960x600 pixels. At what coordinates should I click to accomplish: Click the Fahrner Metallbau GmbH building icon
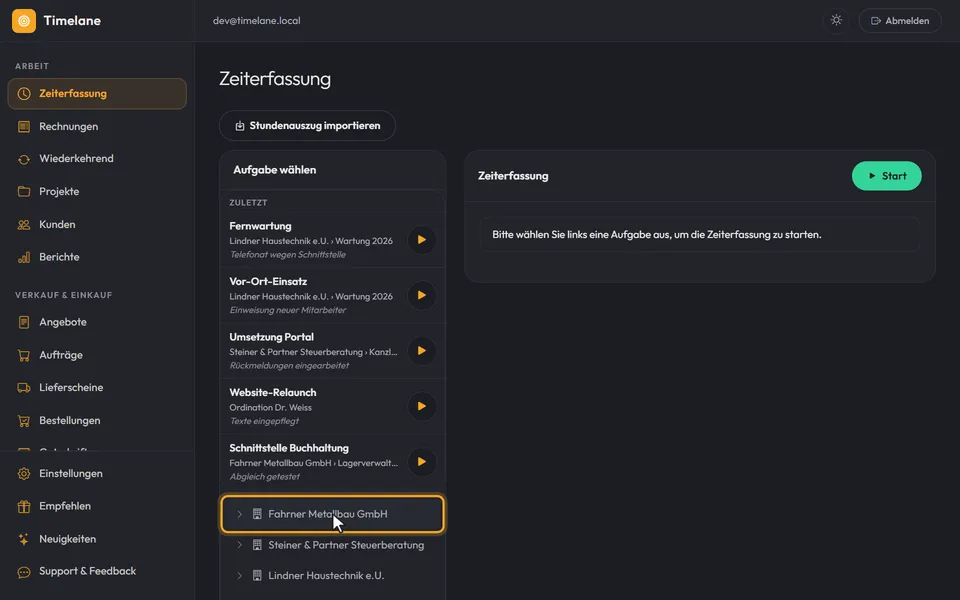click(x=257, y=514)
